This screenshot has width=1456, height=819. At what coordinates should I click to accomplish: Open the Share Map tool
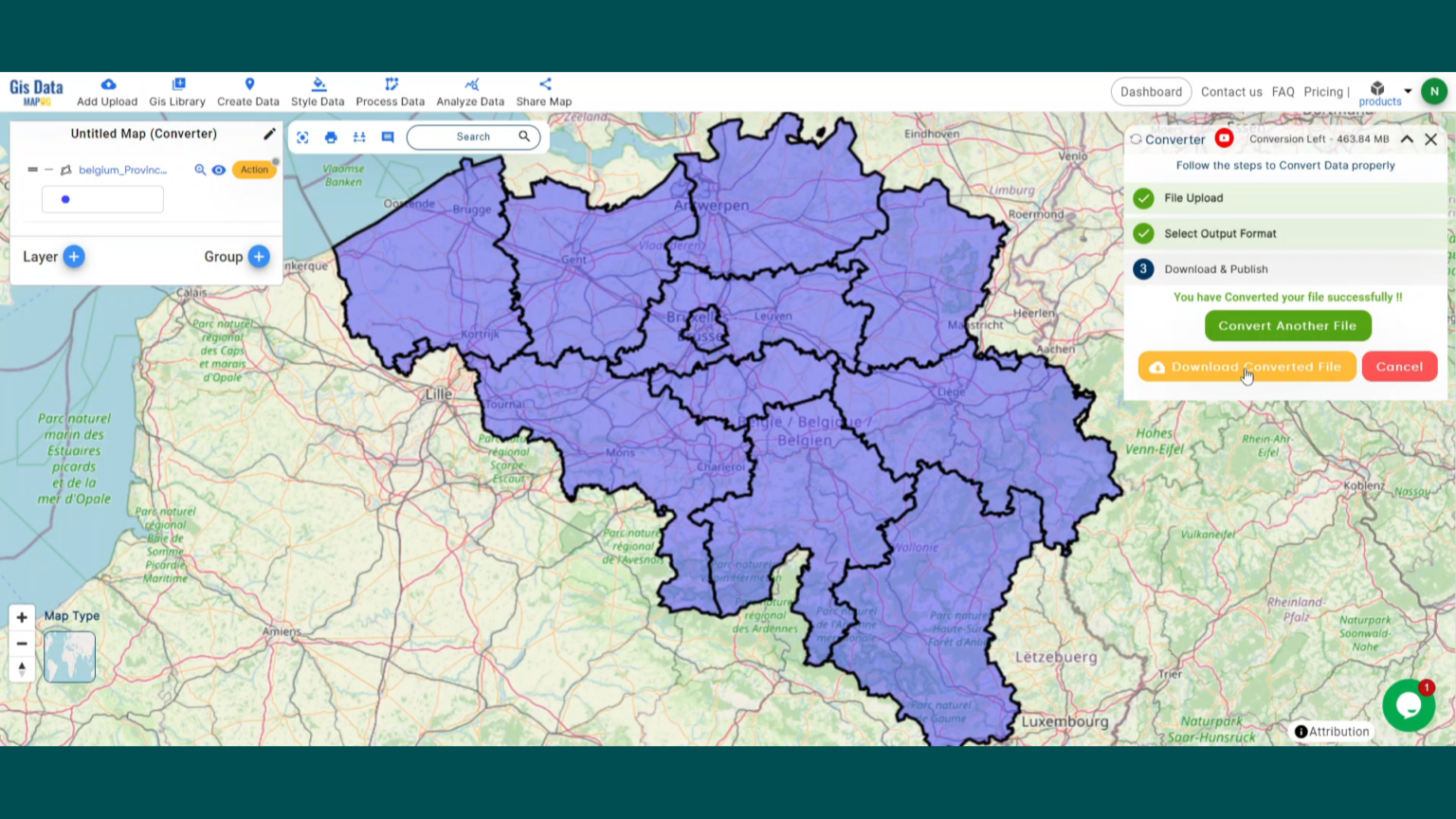click(543, 91)
